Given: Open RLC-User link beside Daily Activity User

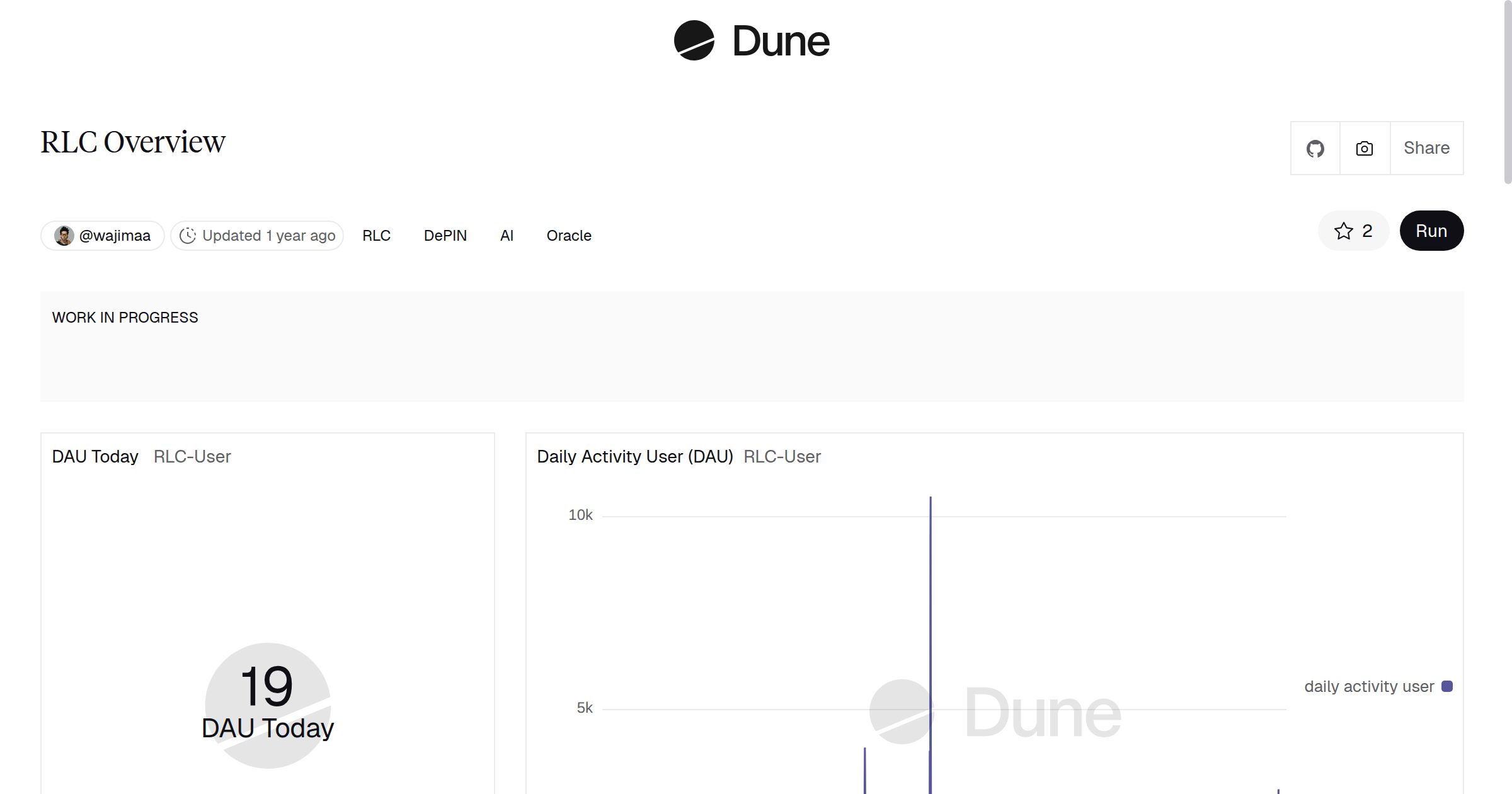Looking at the screenshot, I should (782, 456).
